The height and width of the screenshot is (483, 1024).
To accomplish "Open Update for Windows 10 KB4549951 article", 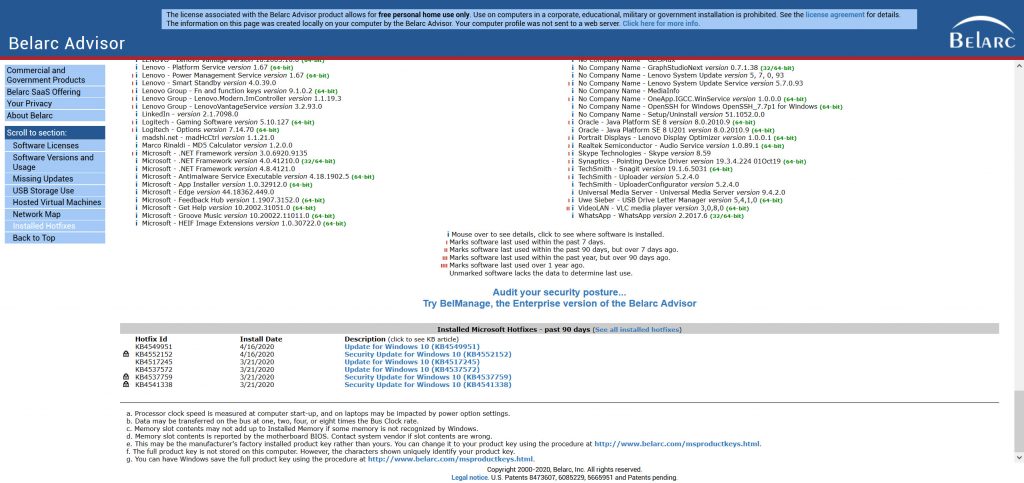I will pyautogui.click(x=412, y=347).
